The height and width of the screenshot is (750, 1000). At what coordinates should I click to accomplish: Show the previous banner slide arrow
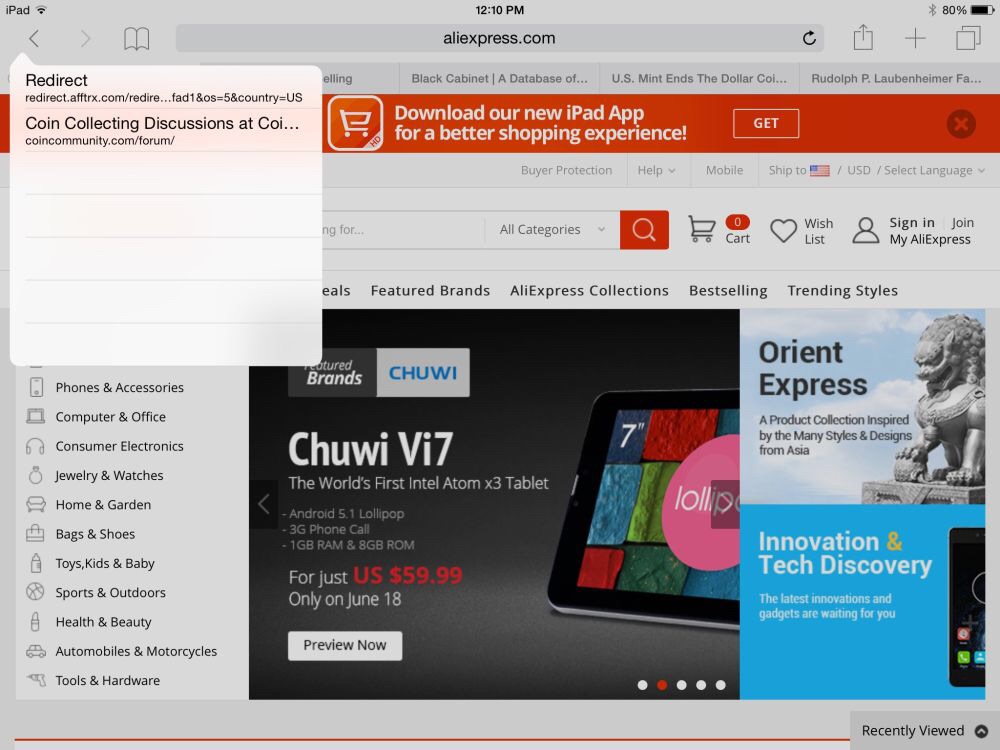tap(263, 504)
